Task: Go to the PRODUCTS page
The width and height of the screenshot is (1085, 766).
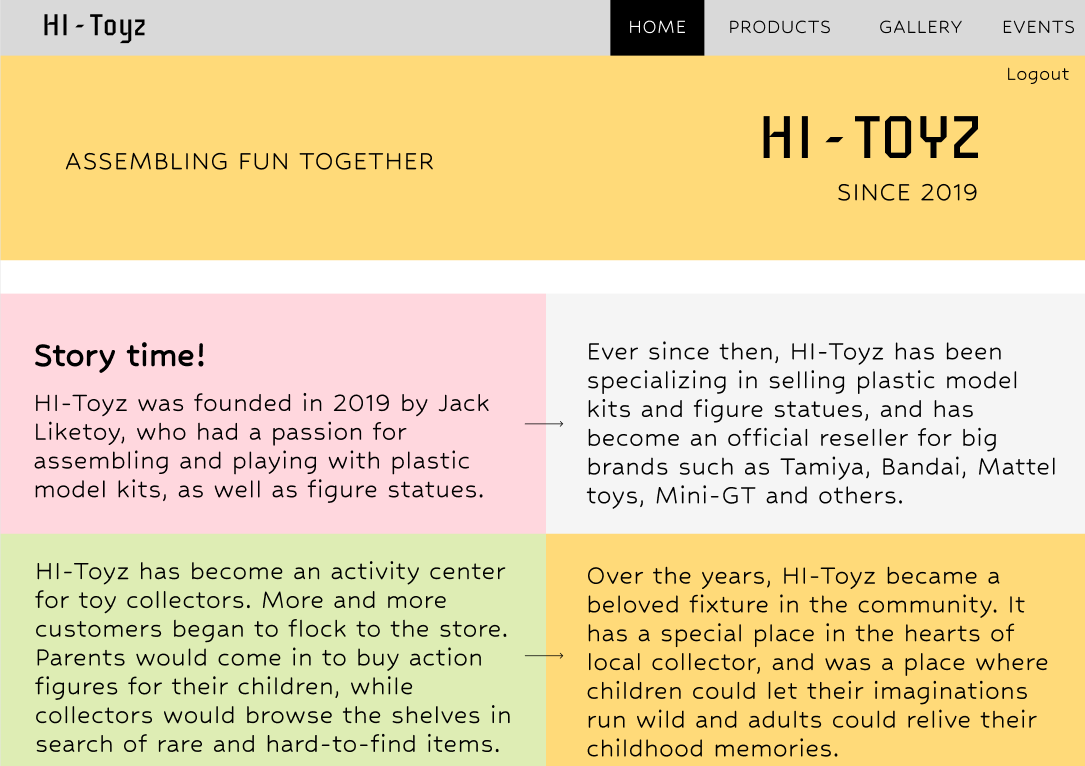Action: click(779, 28)
